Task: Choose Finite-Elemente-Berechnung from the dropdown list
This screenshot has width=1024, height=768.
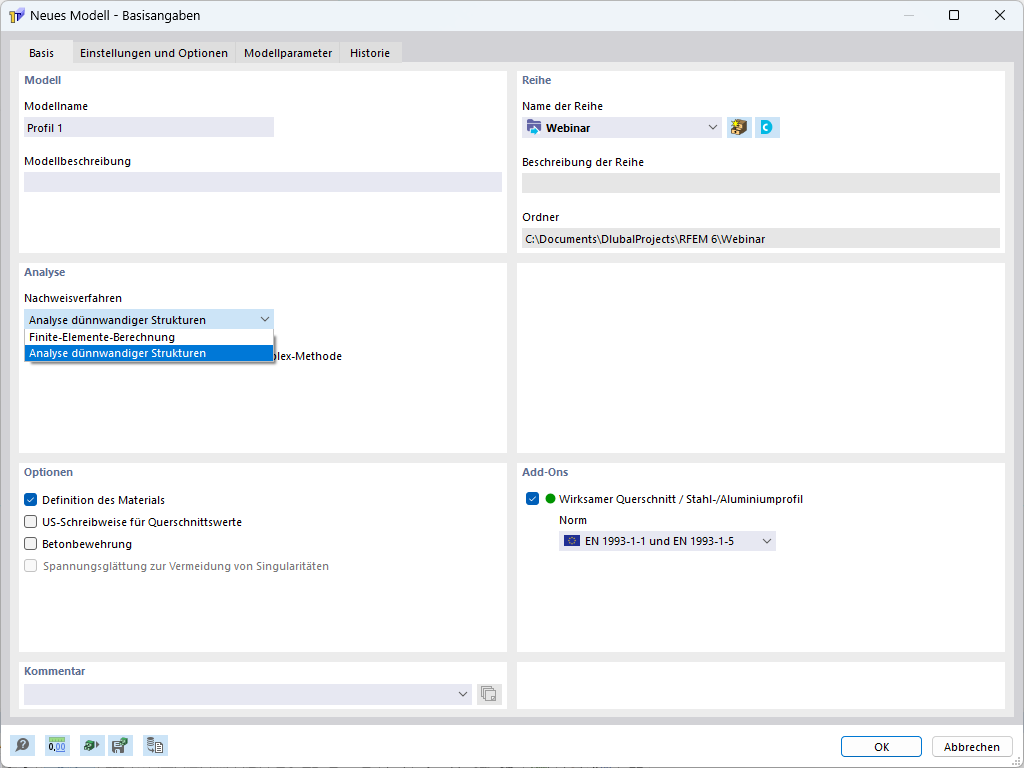Action: (102, 337)
